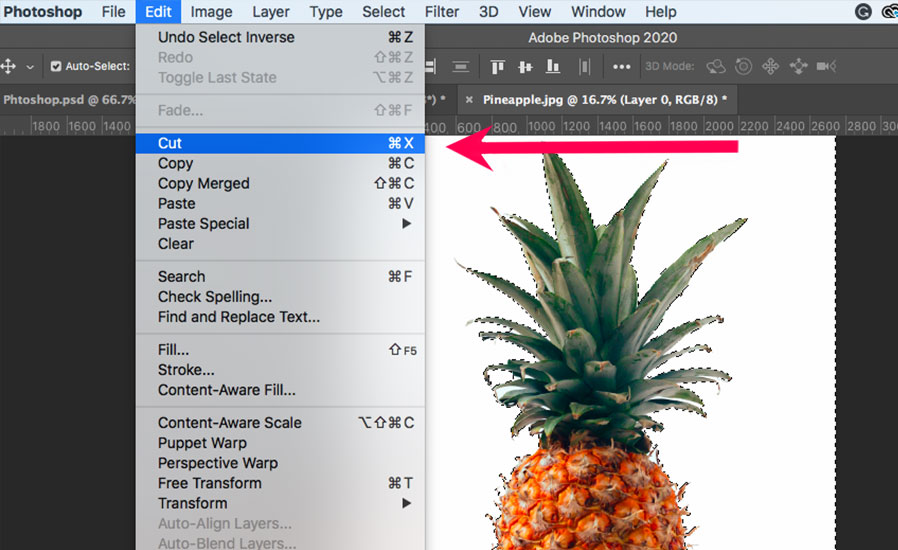Image resolution: width=898 pixels, height=550 pixels.
Task: Open the 3D menu
Action: pyautogui.click(x=489, y=11)
